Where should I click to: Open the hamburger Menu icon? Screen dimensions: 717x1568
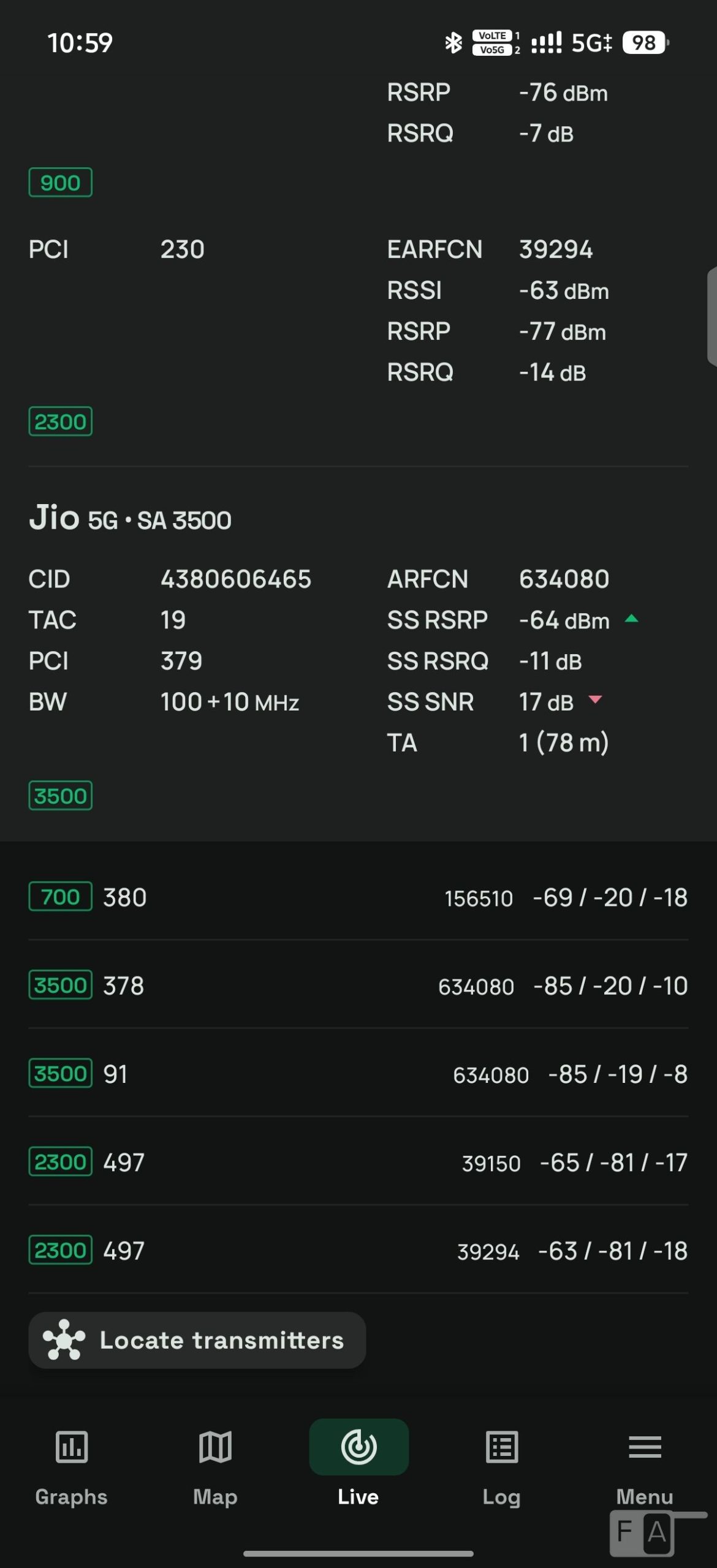(645, 1447)
